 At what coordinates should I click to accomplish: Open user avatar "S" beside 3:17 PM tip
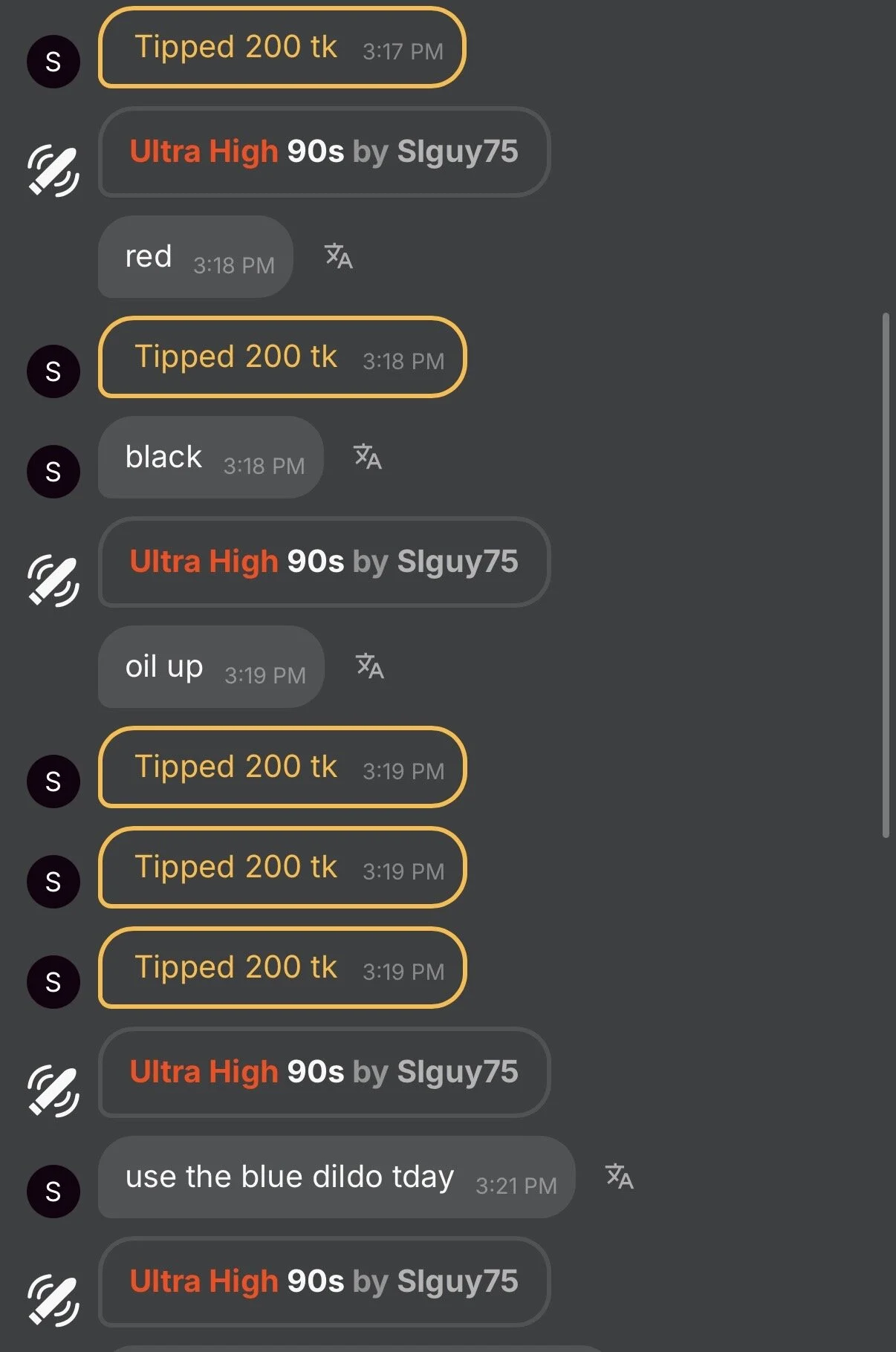pyautogui.click(x=53, y=62)
